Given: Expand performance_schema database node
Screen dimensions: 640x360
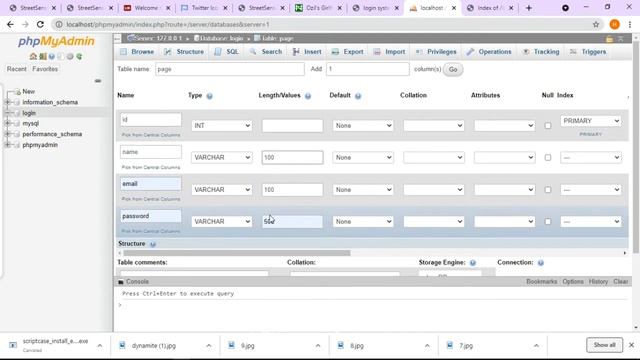Looking at the screenshot, I should pos(7,134).
